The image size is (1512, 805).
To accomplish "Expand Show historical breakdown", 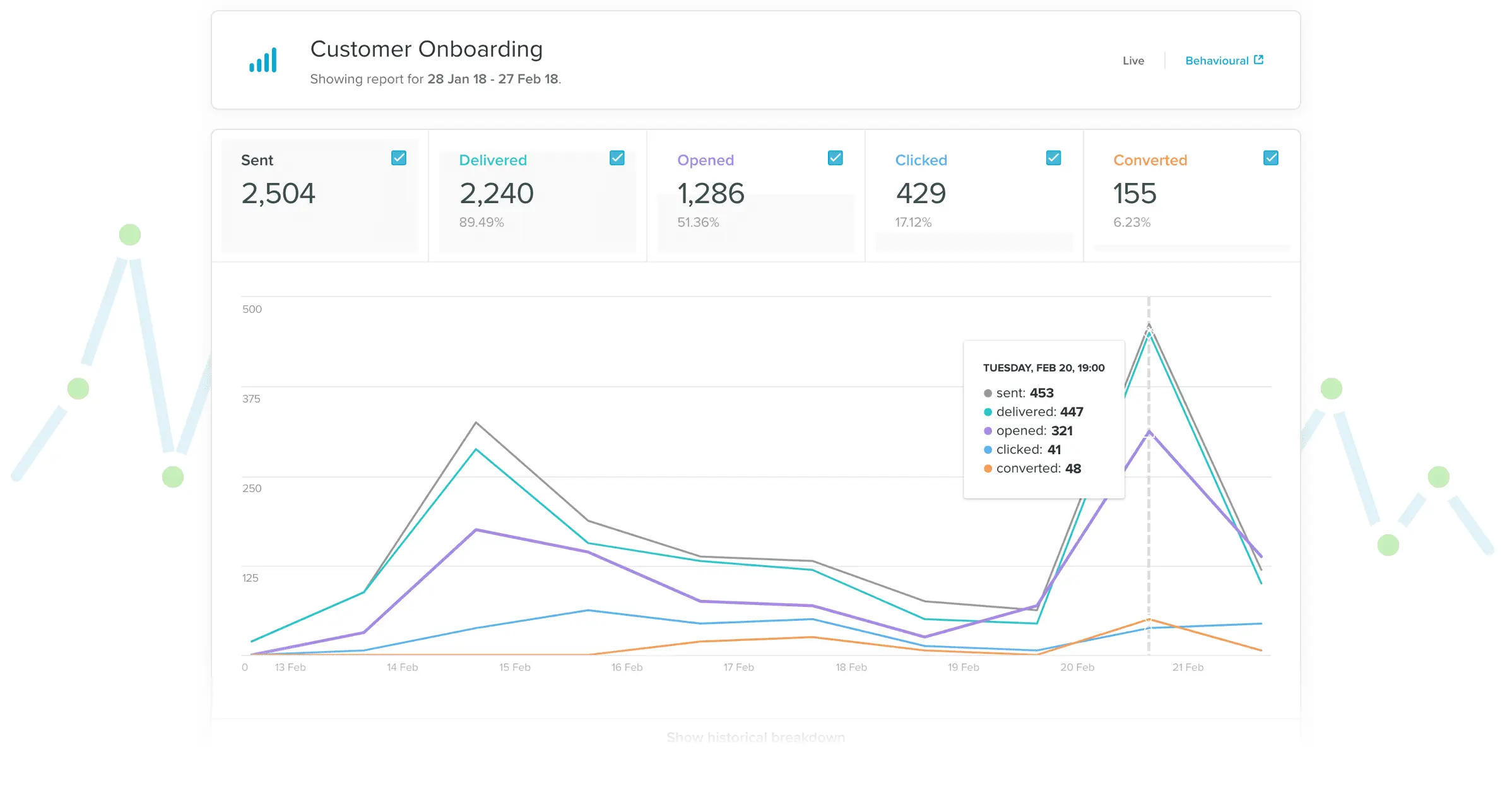I will click(x=755, y=736).
